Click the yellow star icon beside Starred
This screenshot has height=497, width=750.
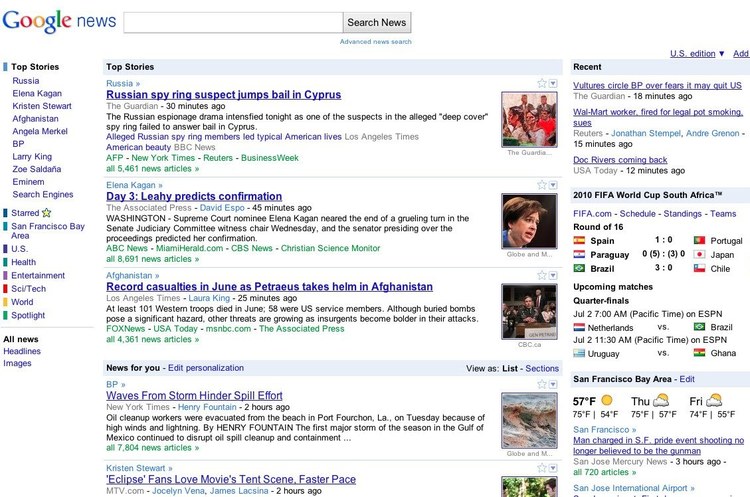click(x=46, y=213)
